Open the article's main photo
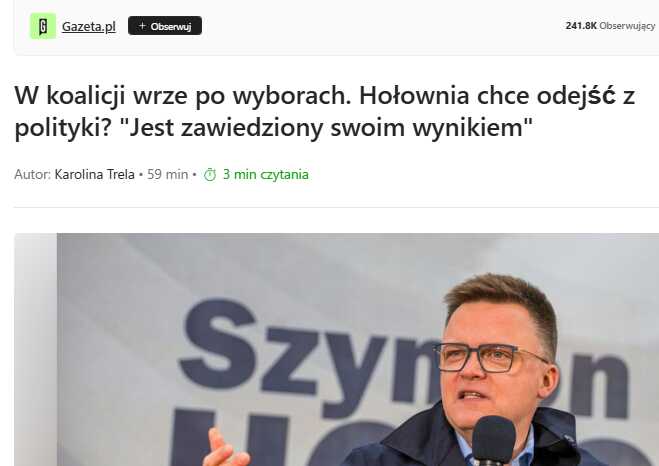This screenshot has height=466, width=659. [337, 350]
